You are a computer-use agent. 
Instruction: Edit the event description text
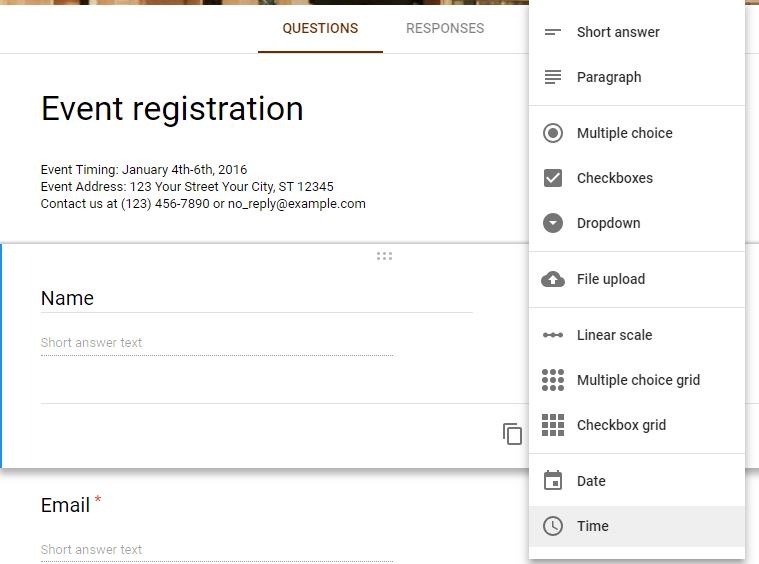coord(203,187)
